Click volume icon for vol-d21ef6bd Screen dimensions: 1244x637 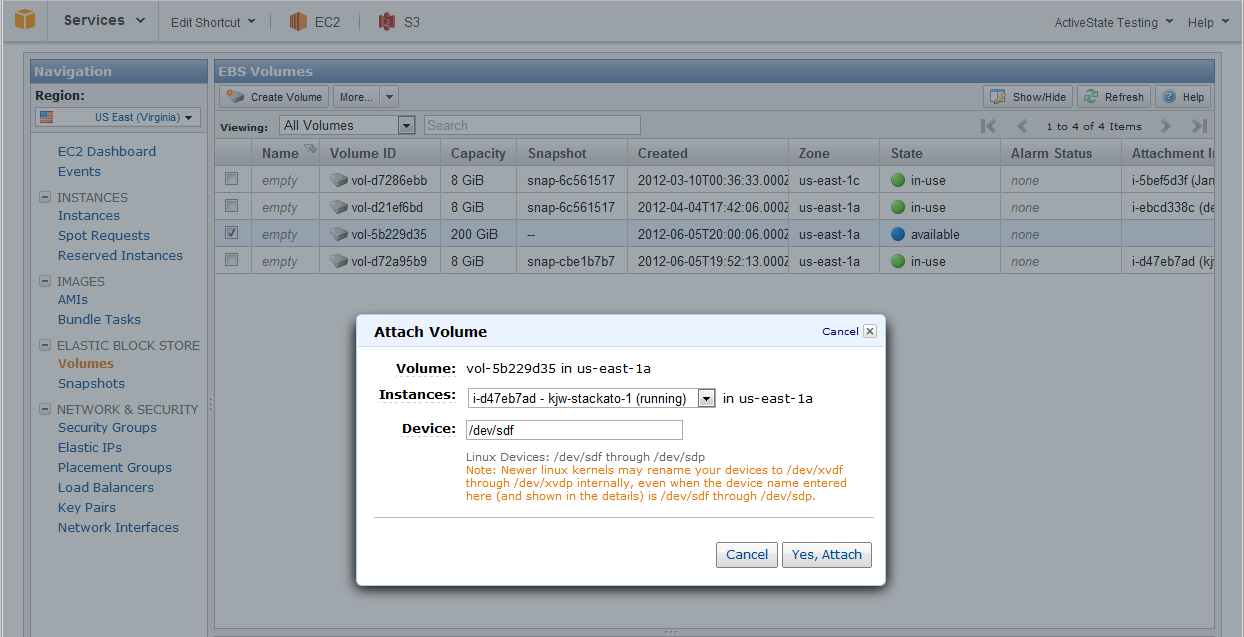click(x=339, y=208)
